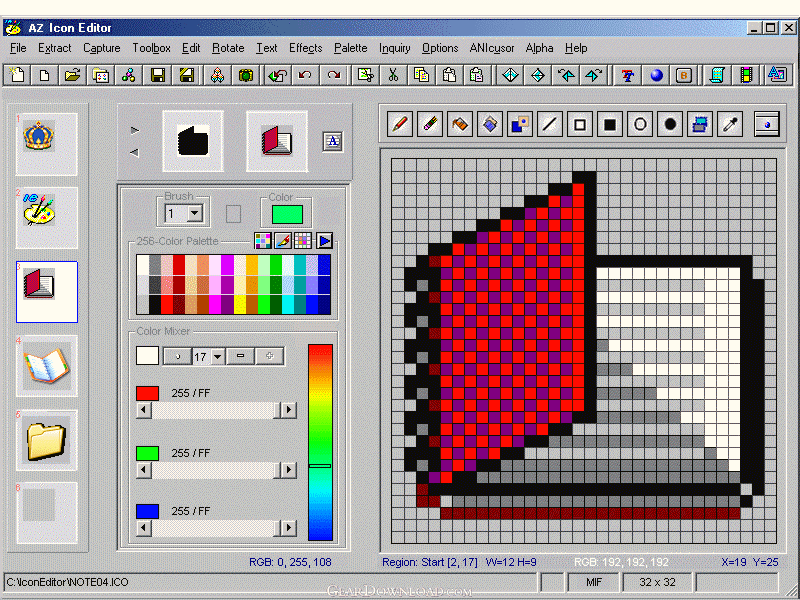Click the left-pointing preview arrow
The width and height of the screenshot is (800, 600).
134,152
